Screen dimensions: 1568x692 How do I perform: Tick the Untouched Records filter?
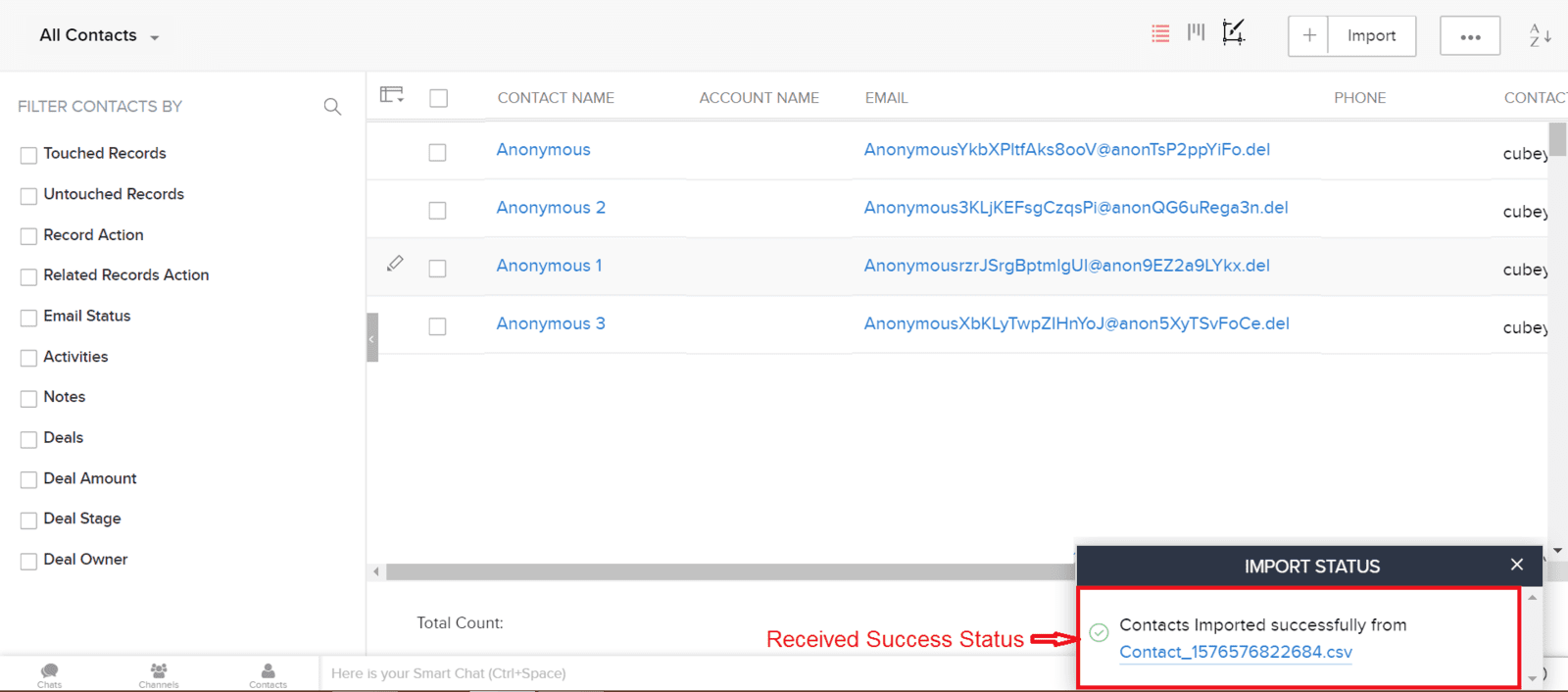[x=28, y=196]
